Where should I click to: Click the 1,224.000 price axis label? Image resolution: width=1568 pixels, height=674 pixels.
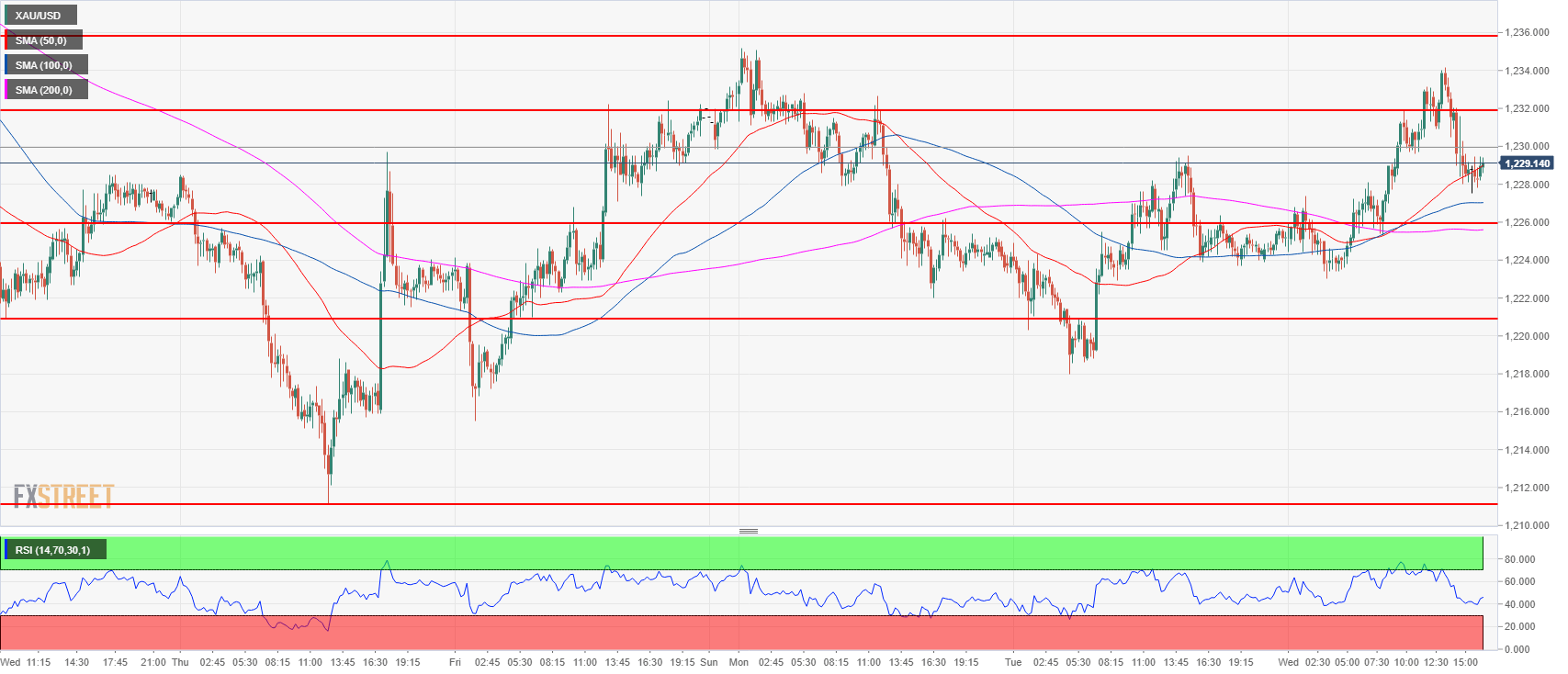(x=1527, y=260)
